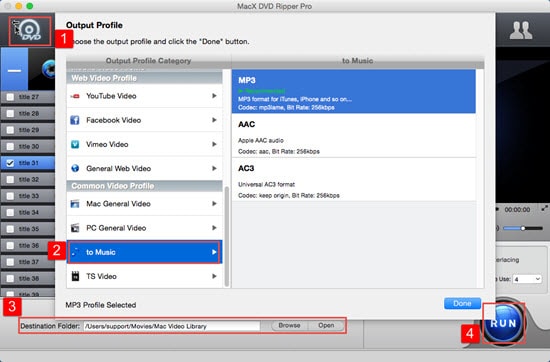Click the TS Video film icon
The height and width of the screenshot is (362, 550).
click(x=75, y=276)
